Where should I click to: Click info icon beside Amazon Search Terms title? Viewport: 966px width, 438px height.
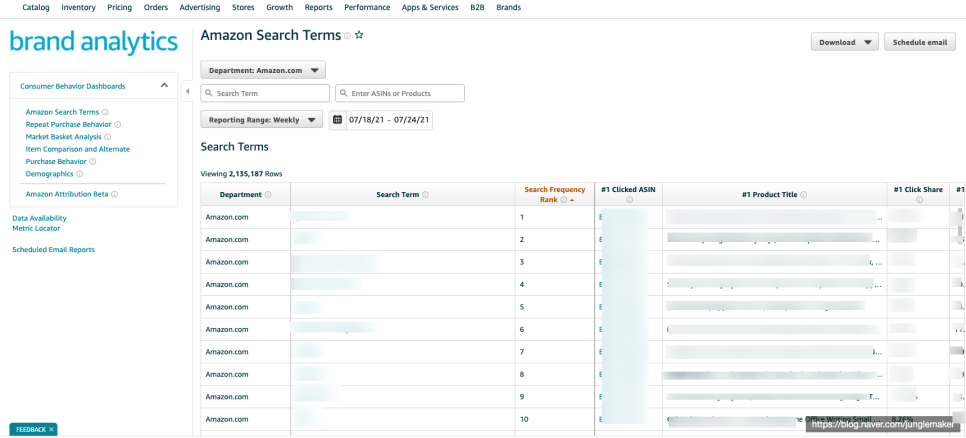pos(347,36)
